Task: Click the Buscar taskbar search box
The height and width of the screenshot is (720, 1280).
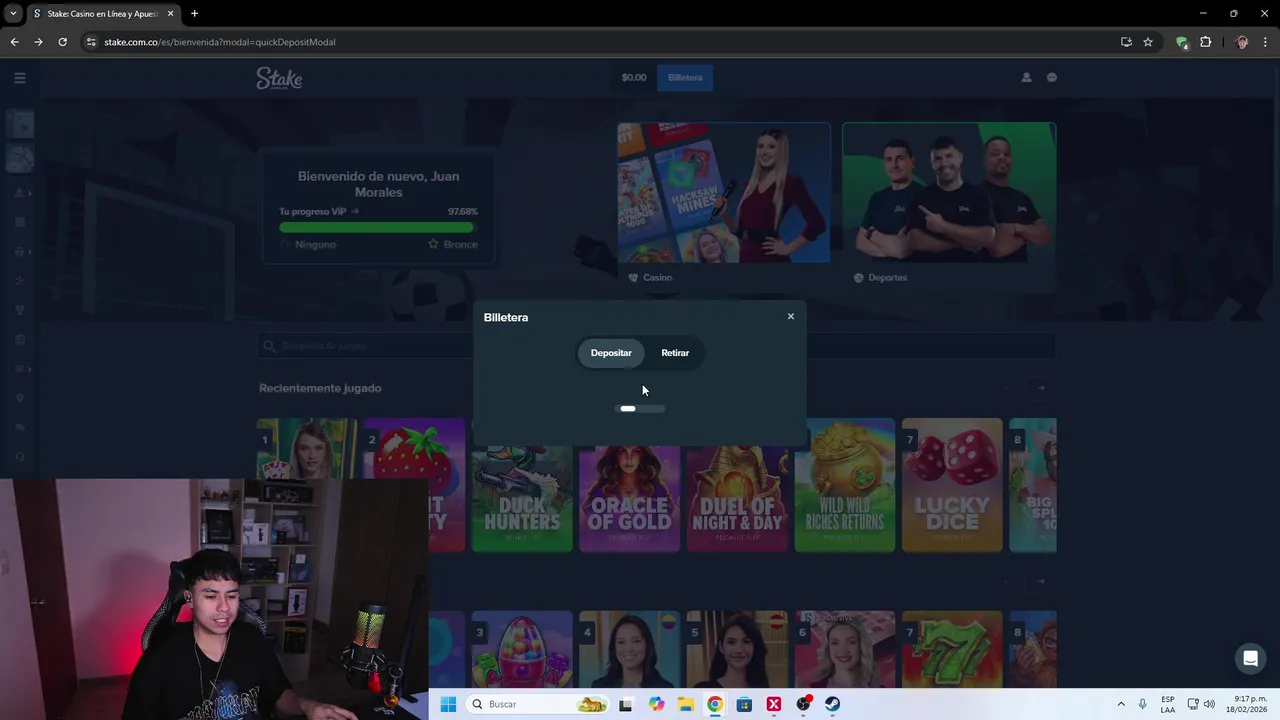Action: (x=539, y=704)
